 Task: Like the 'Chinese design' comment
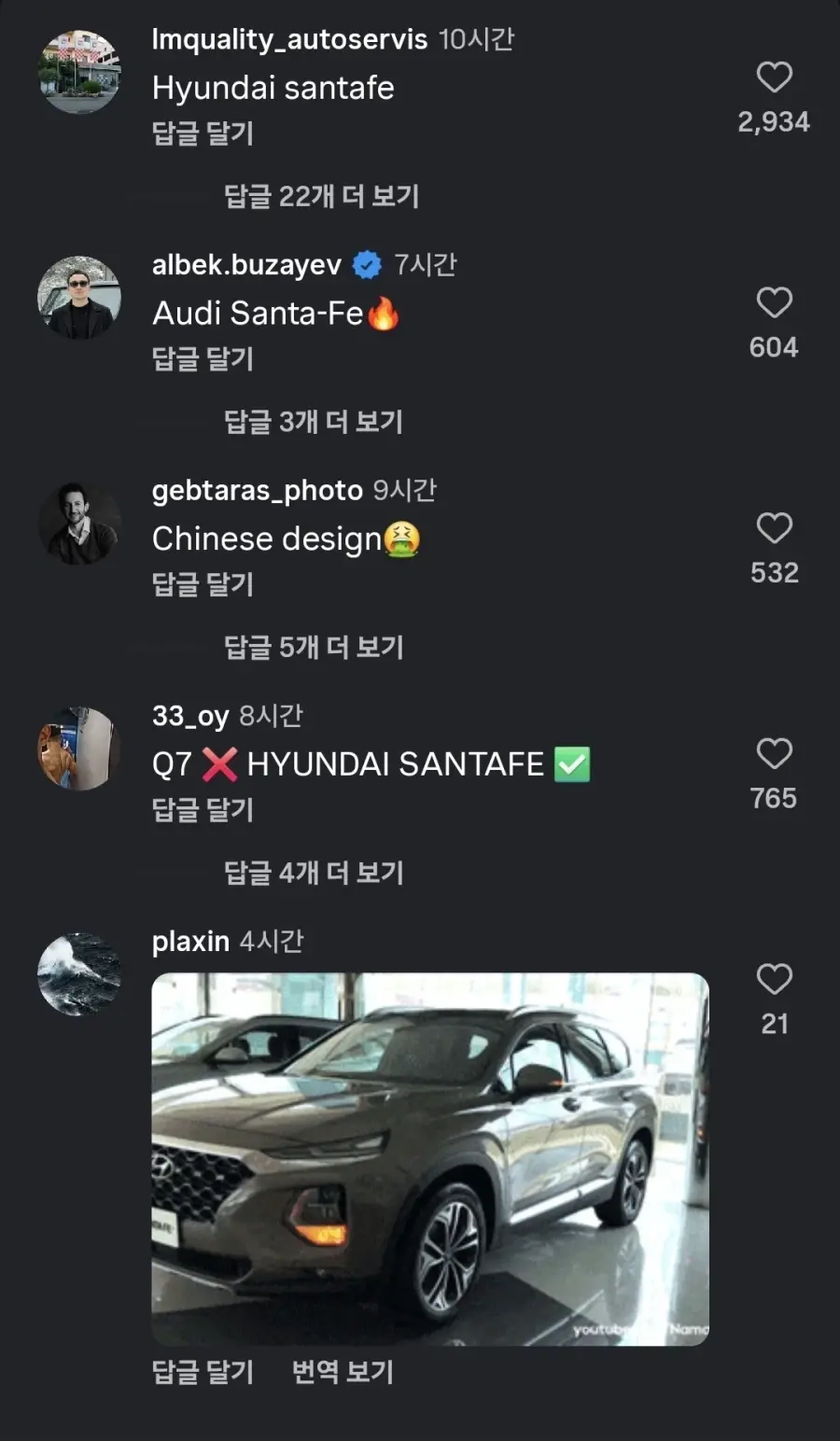(x=774, y=528)
